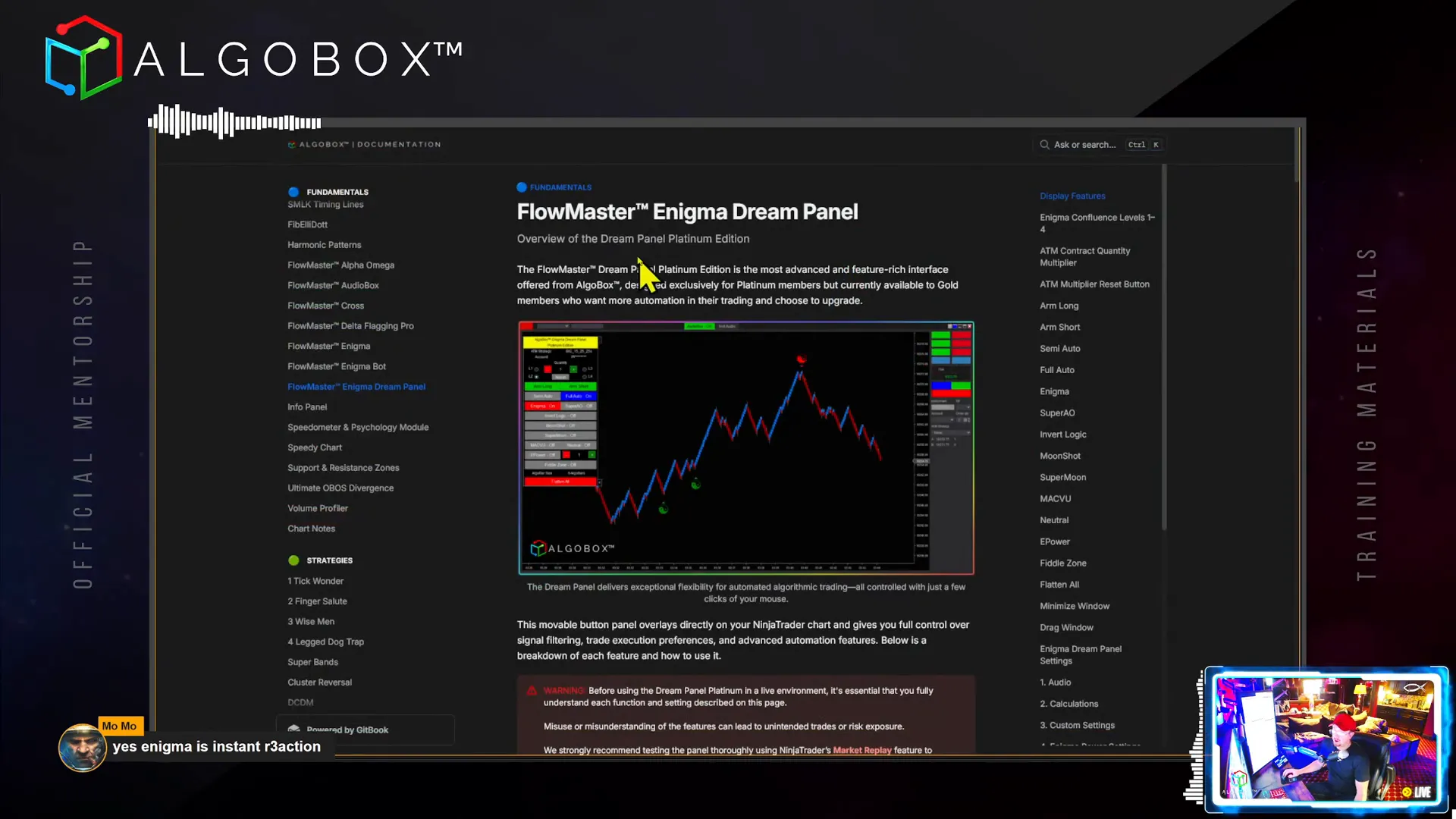
Task: Jump to Display Features section
Action: pyautogui.click(x=1072, y=196)
